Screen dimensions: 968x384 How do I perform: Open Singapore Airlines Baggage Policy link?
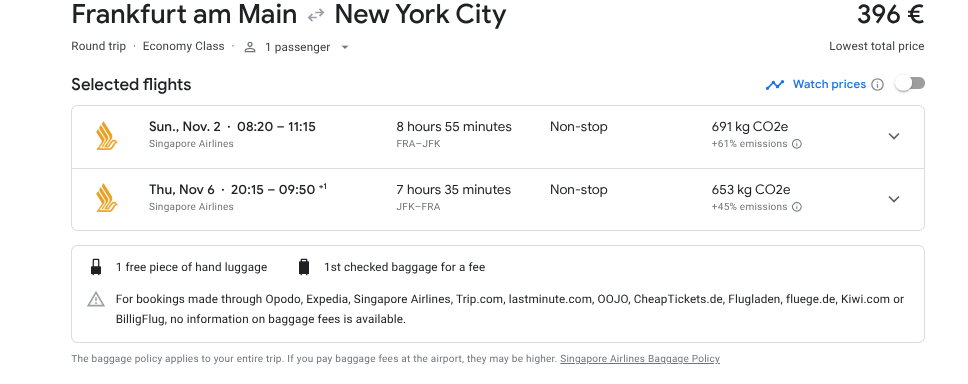[640, 359]
